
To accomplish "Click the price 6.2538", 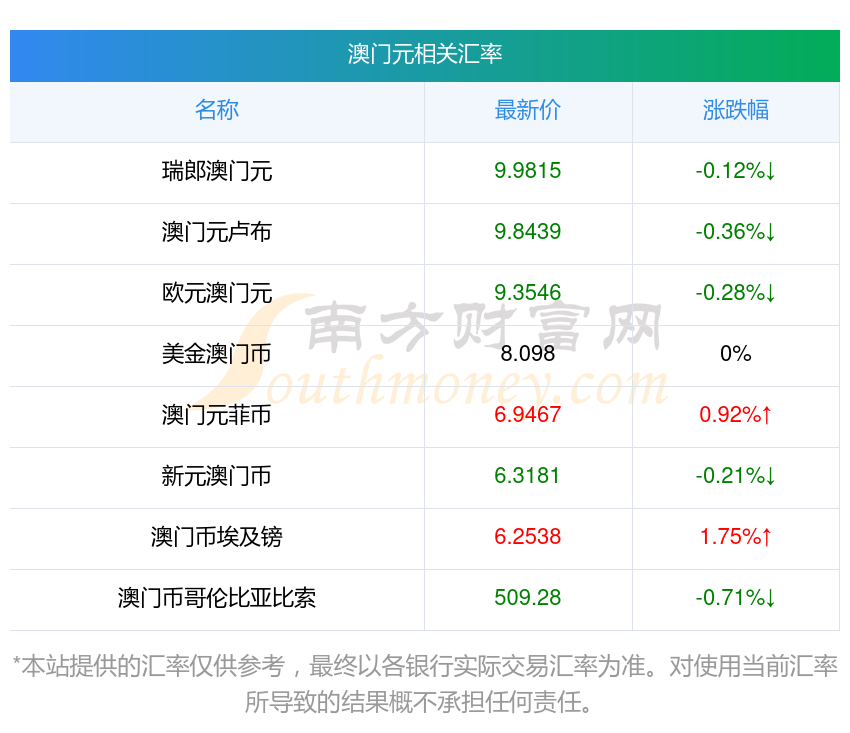I will [527, 537].
